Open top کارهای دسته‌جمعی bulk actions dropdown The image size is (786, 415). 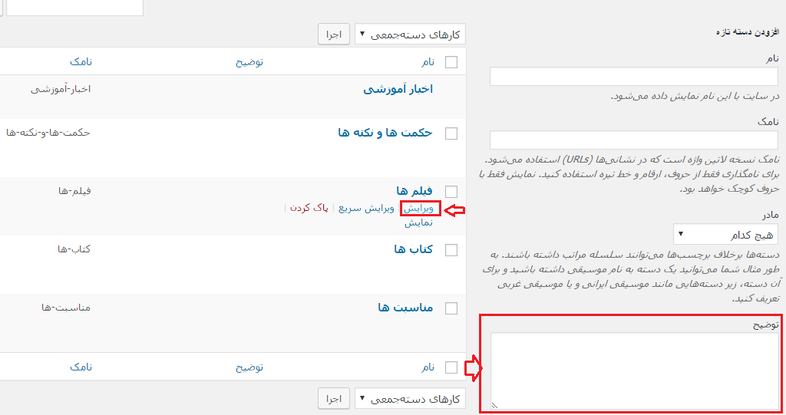410,35
